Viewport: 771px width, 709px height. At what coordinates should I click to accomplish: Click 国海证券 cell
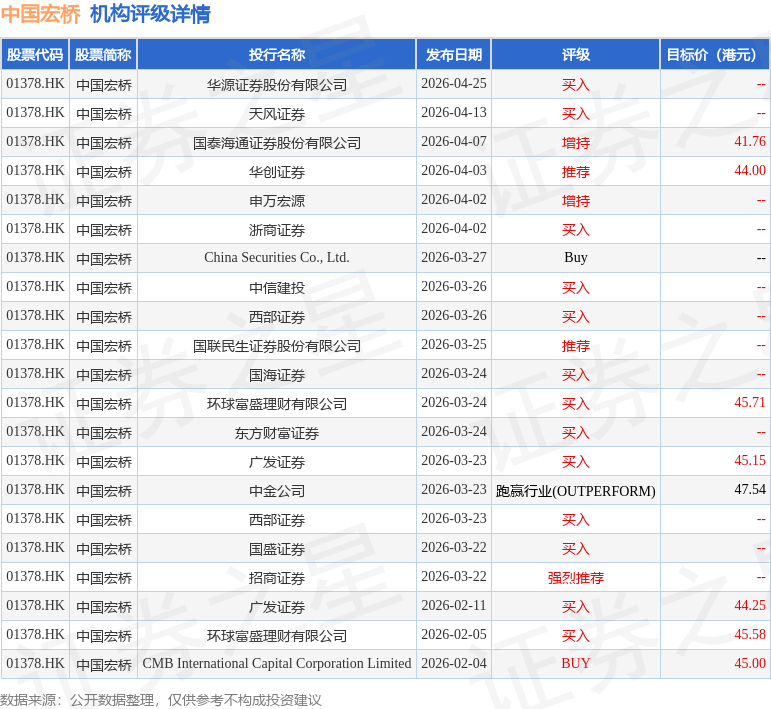(277, 375)
